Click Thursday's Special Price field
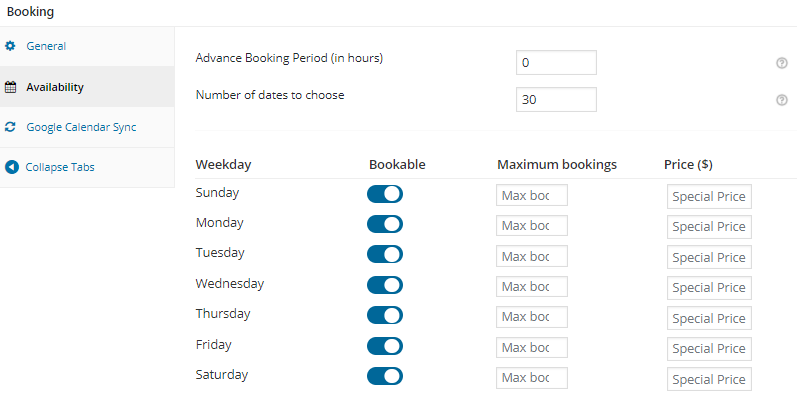 (x=709, y=318)
